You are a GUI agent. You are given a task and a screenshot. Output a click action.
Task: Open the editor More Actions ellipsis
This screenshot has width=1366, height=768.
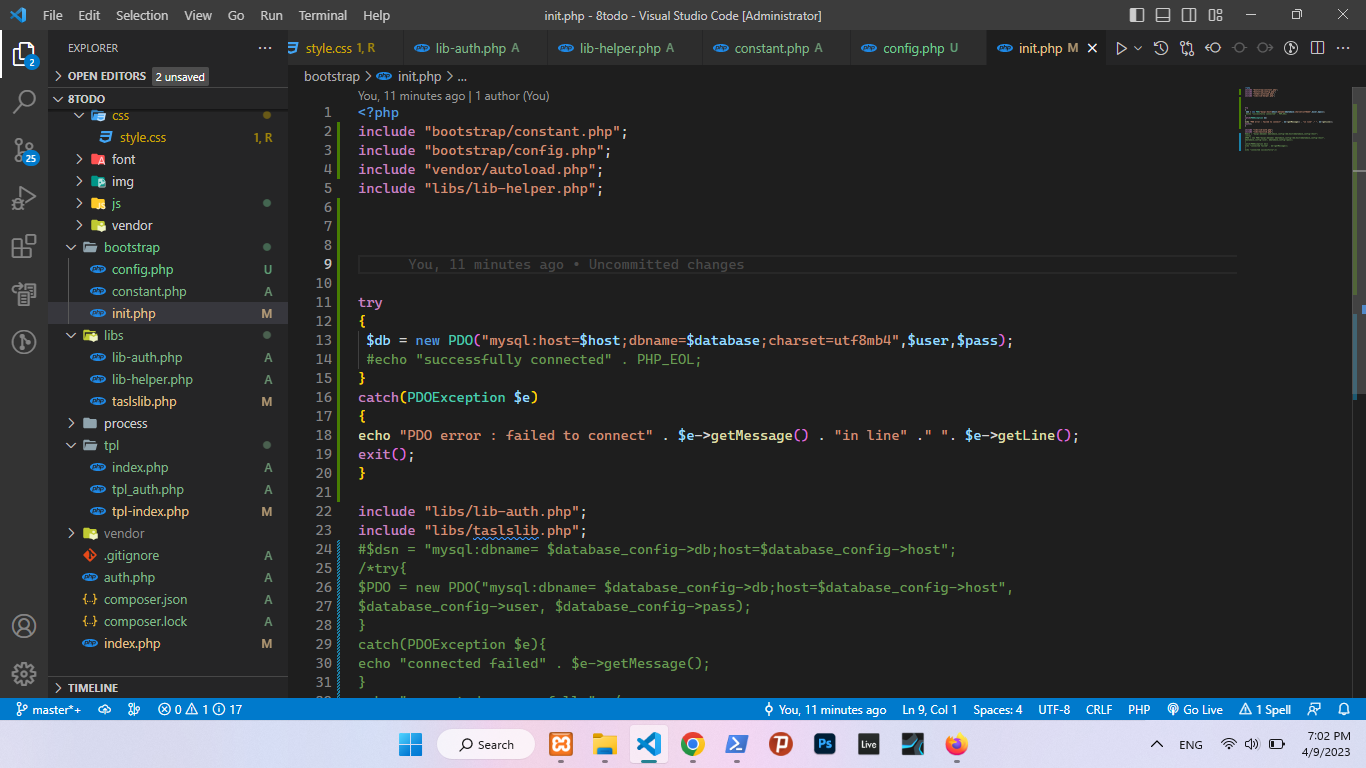(1343, 48)
